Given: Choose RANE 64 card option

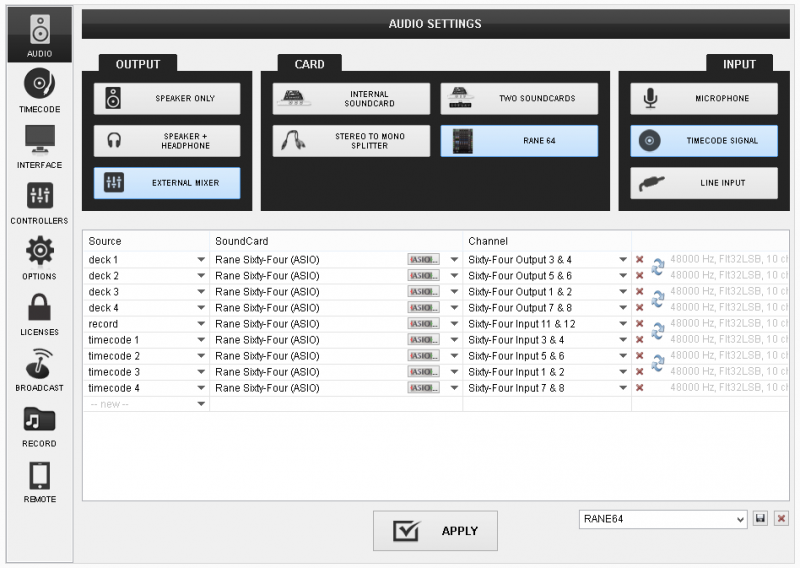Looking at the screenshot, I should (x=519, y=141).
